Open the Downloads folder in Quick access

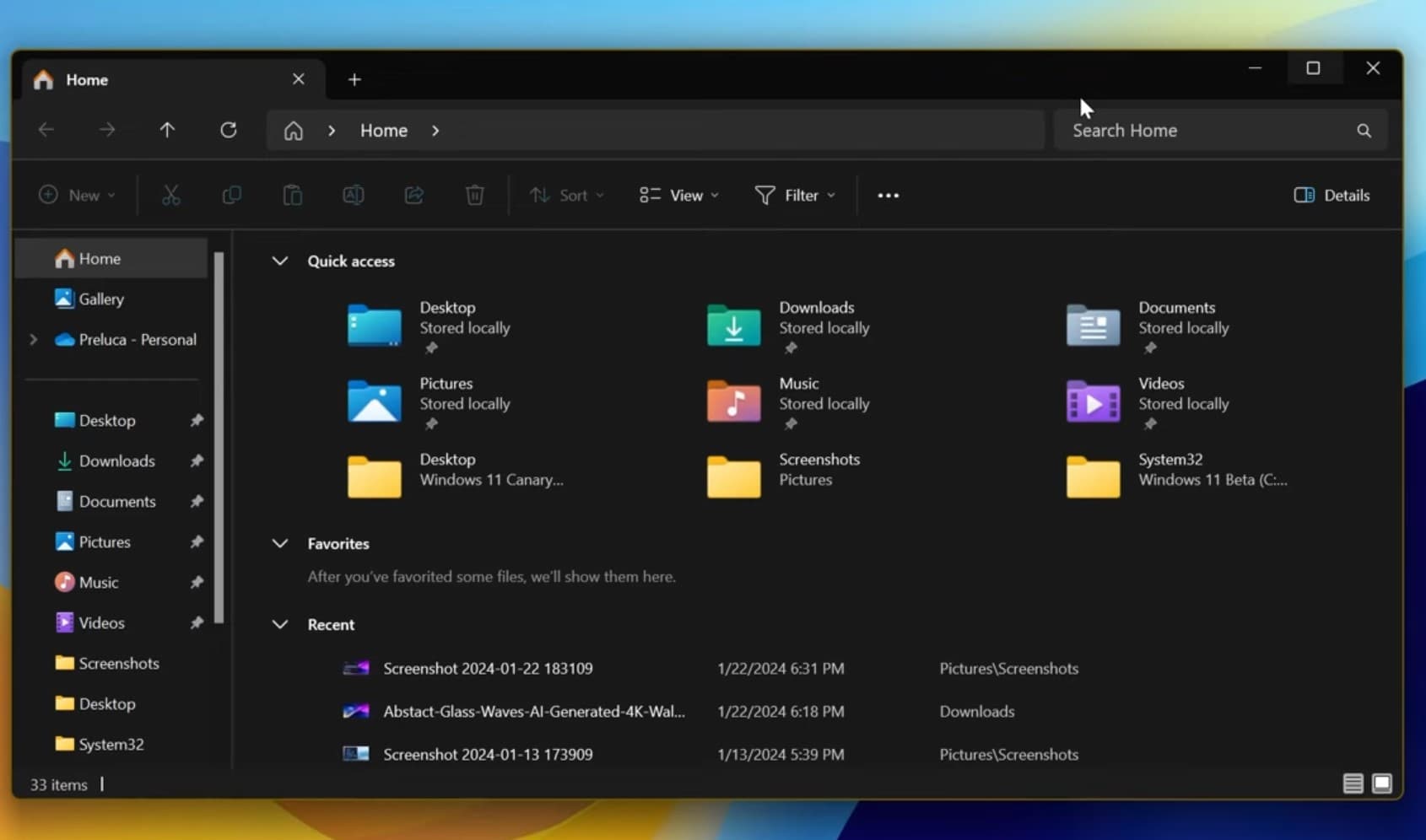tap(733, 326)
